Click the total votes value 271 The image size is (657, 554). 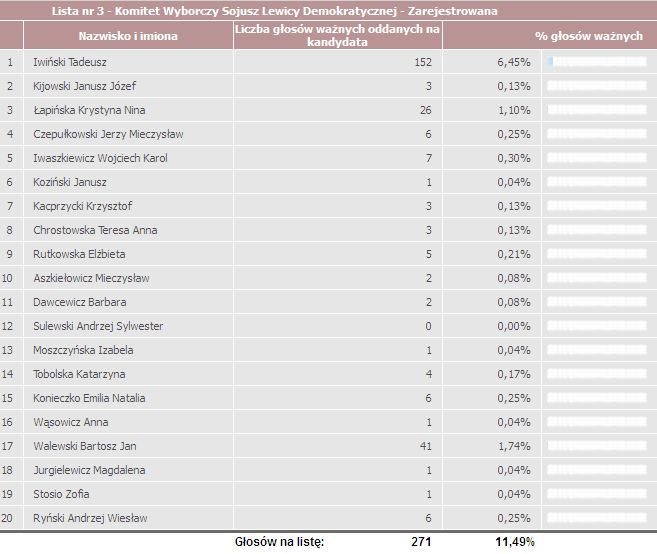coord(421,542)
